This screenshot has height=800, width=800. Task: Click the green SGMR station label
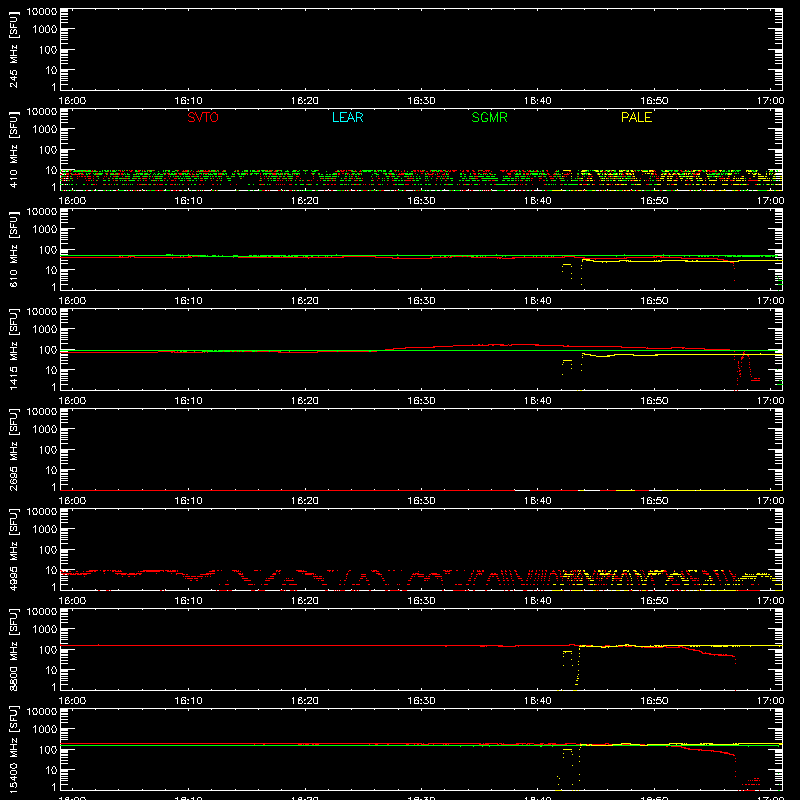coord(489,117)
